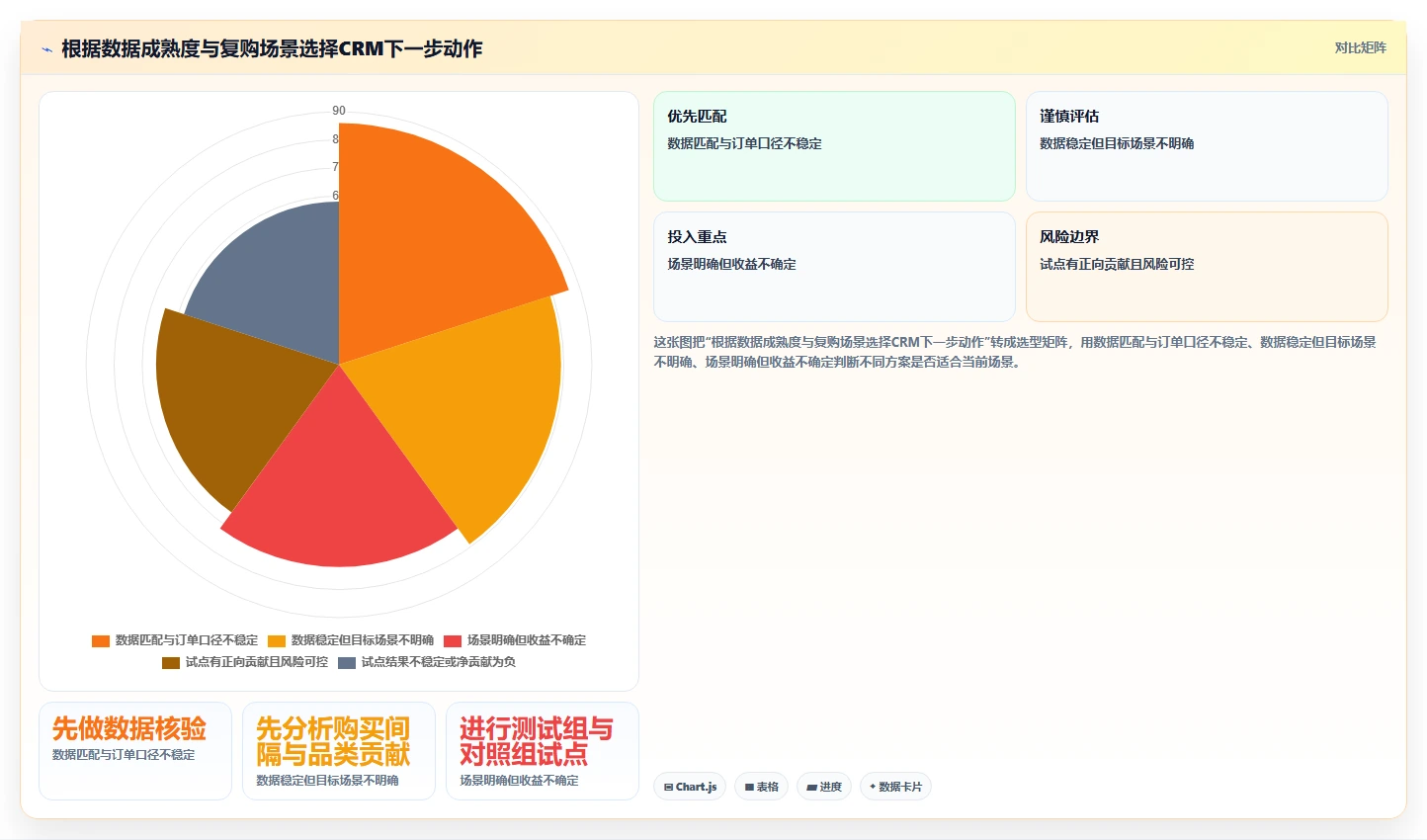1427x840 pixels.
Task: Toggle legend swatch 试点有正向贡献且风险可控
Action: [171, 662]
